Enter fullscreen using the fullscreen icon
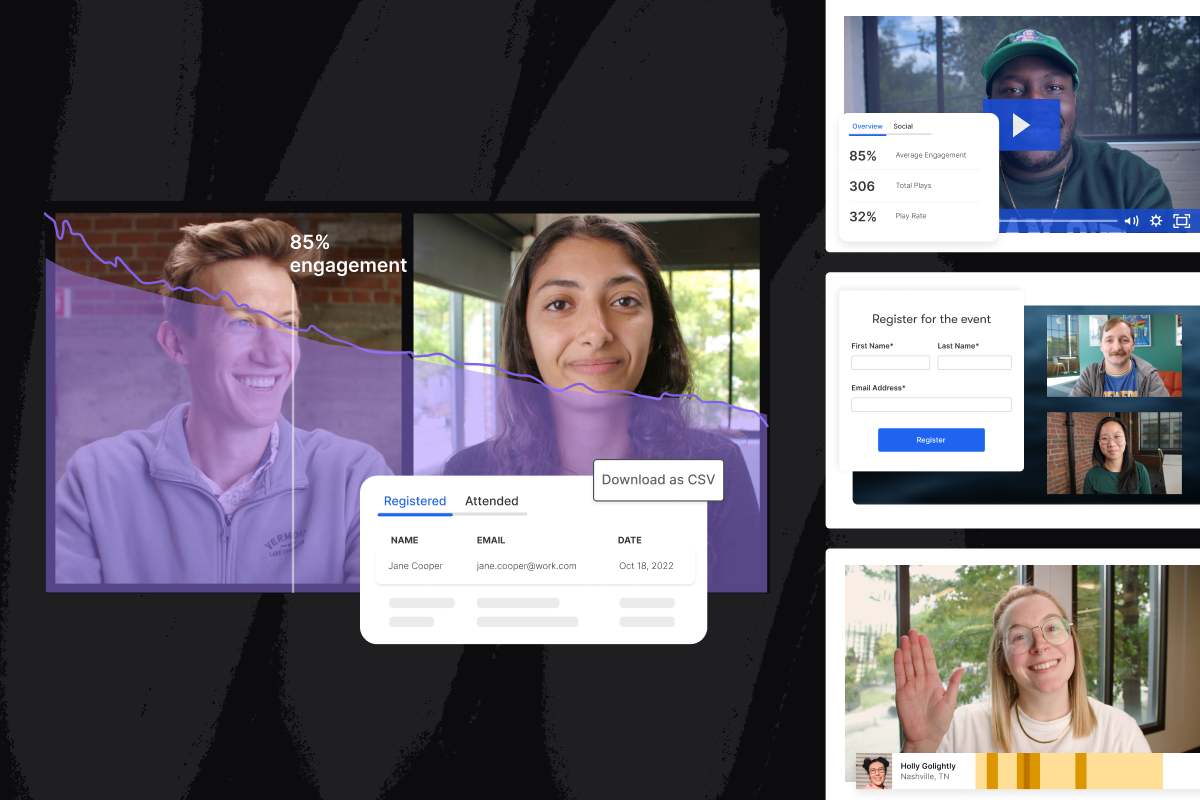 pyautogui.click(x=1181, y=221)
